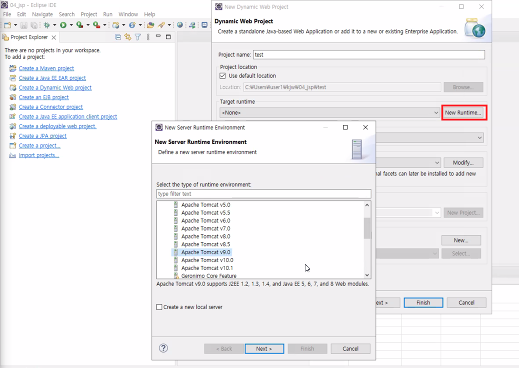
Task: Close the Project Explorer tab
Action: click(x=54, y=37)
